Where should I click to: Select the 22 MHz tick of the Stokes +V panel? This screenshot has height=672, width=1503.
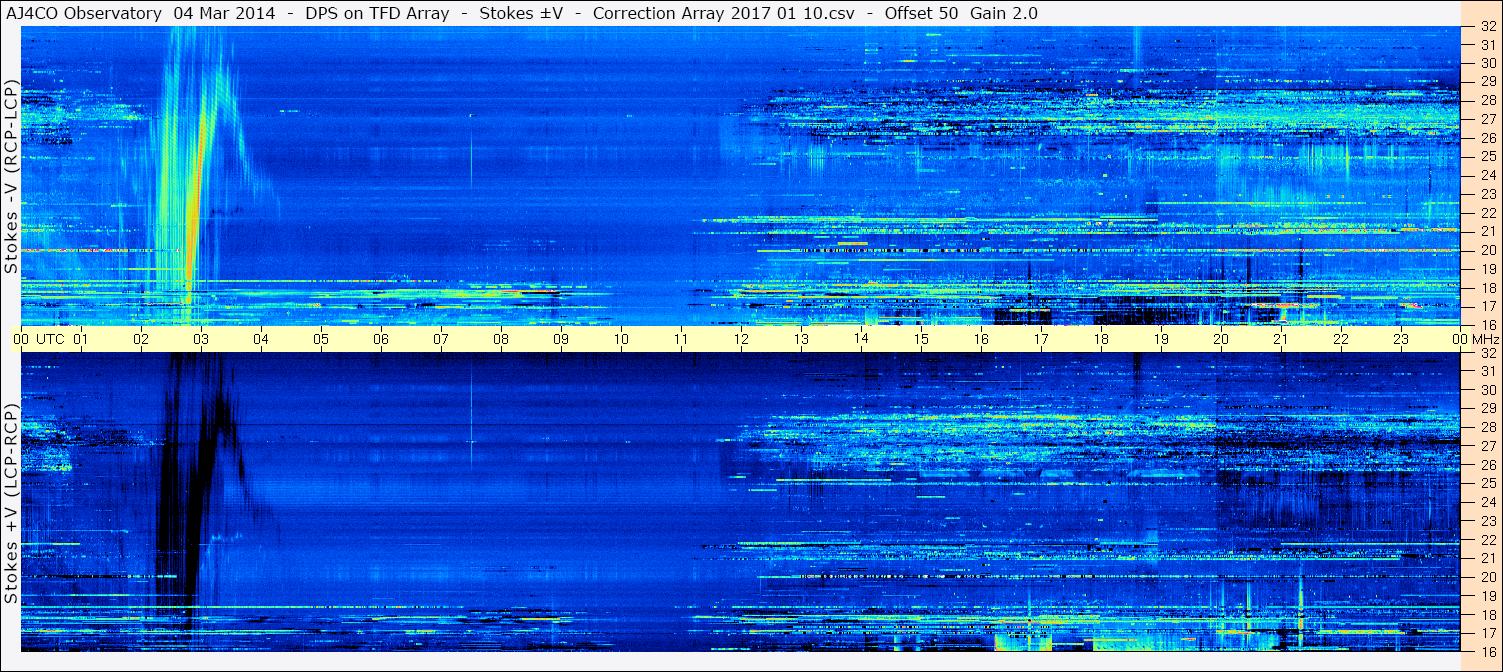(1487, 540)
